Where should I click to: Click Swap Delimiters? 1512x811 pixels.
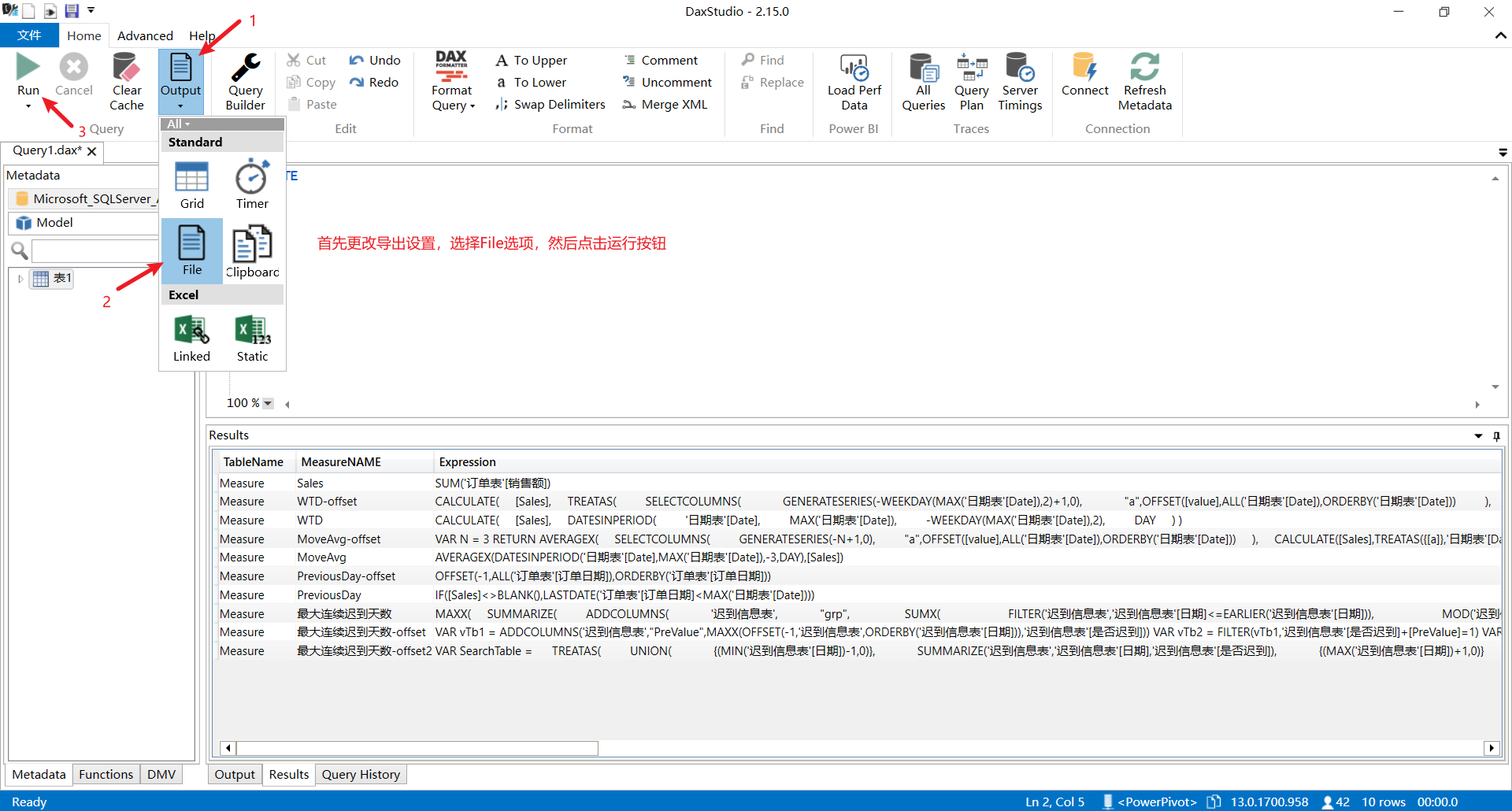point(550,104)
